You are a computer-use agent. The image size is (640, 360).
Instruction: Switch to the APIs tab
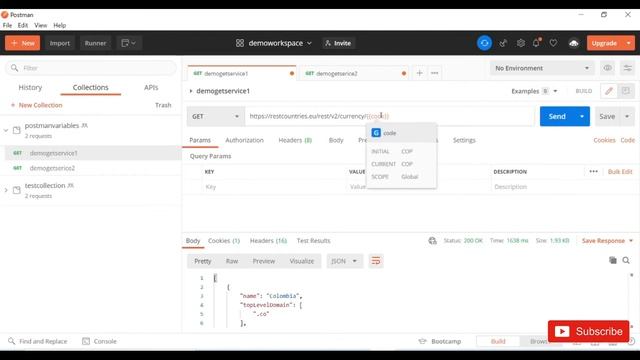pos(151,87)
